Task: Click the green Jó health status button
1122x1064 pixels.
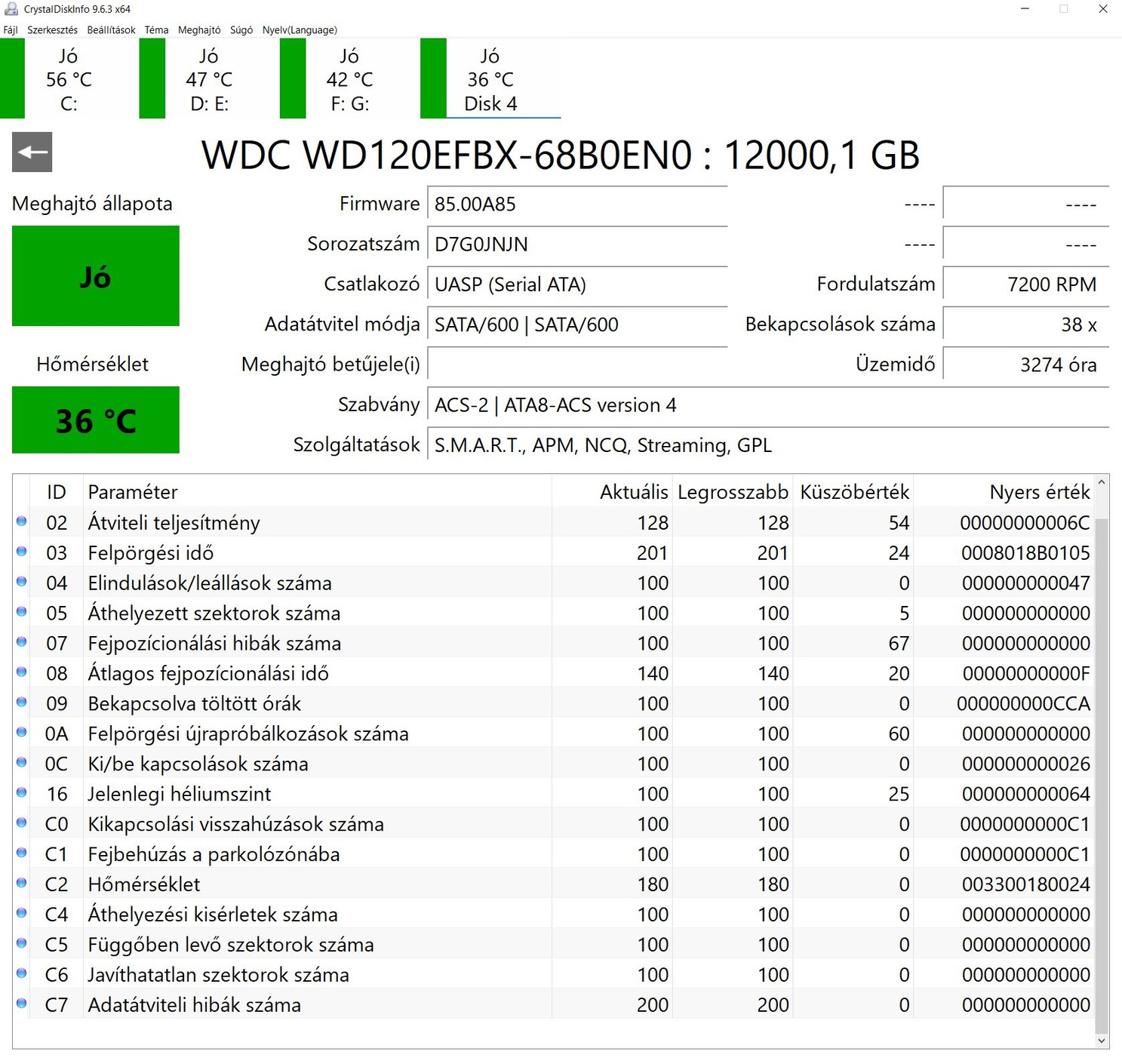Action: pyautogui.click(x=96, y=276)
